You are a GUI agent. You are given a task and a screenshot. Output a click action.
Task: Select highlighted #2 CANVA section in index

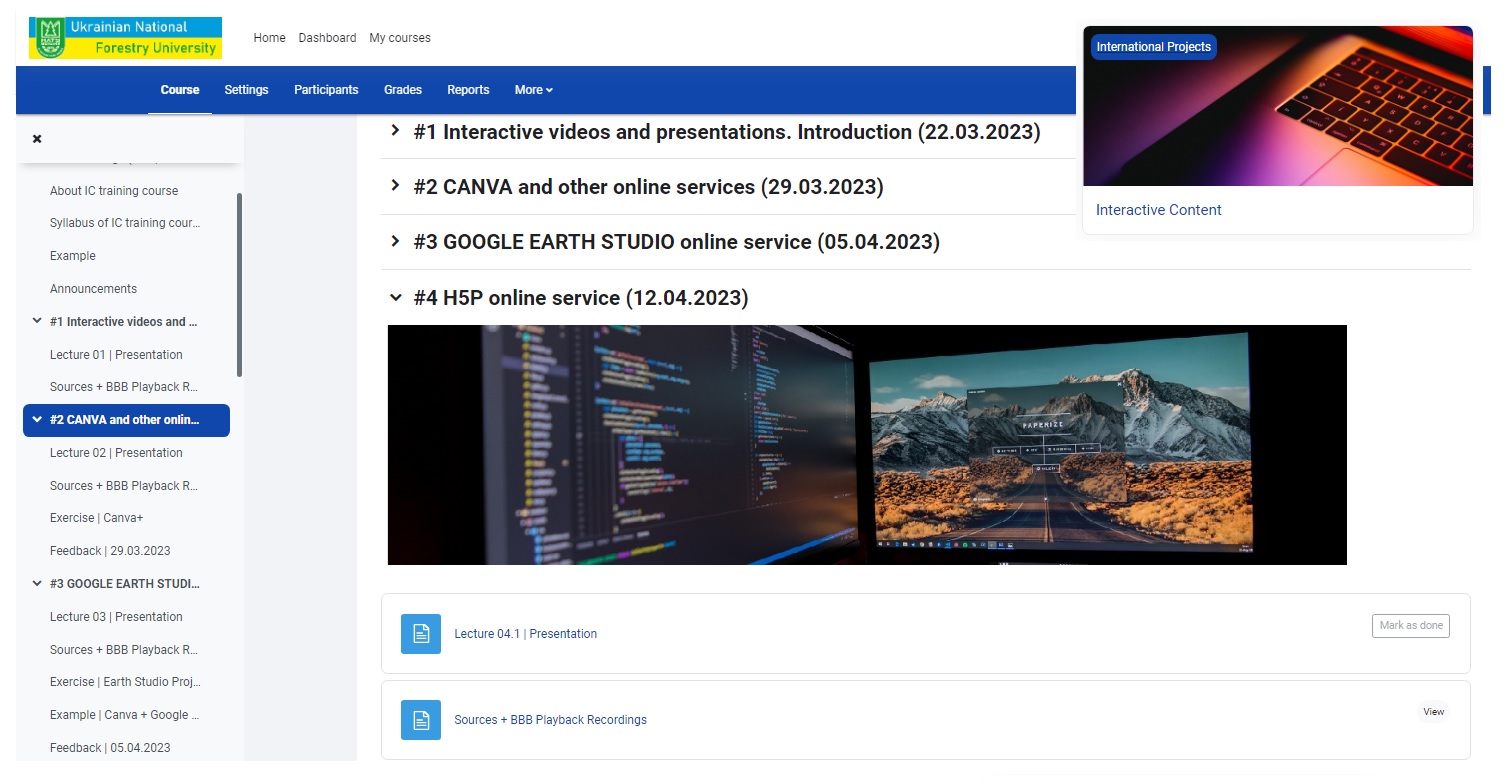(126, 421)
